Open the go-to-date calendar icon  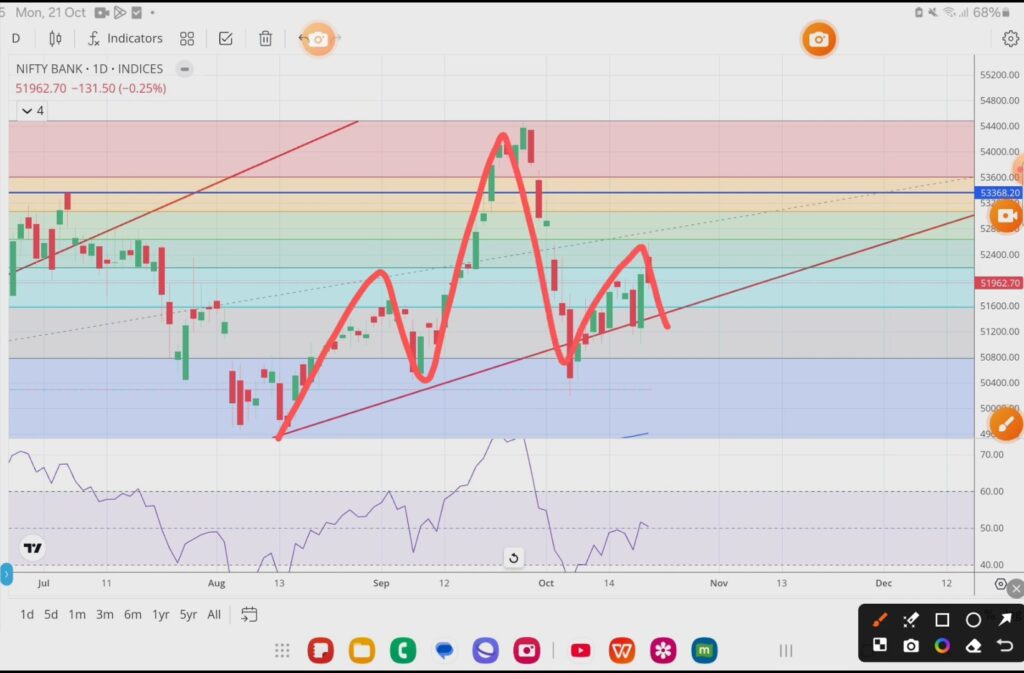[x=249, y=614]
